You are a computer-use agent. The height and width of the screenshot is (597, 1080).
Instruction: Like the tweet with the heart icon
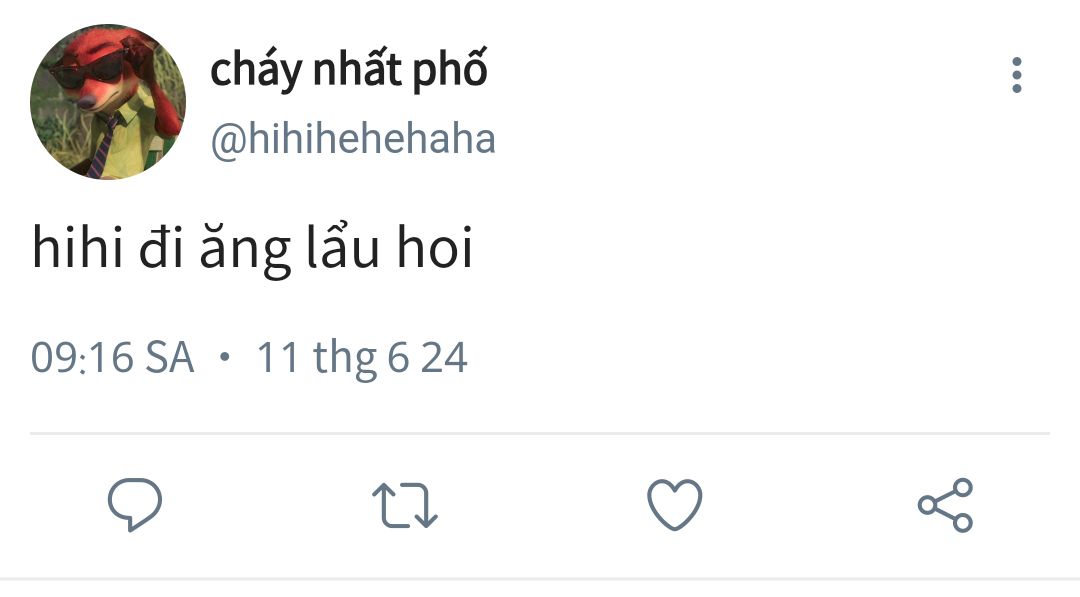pos(675,505)
